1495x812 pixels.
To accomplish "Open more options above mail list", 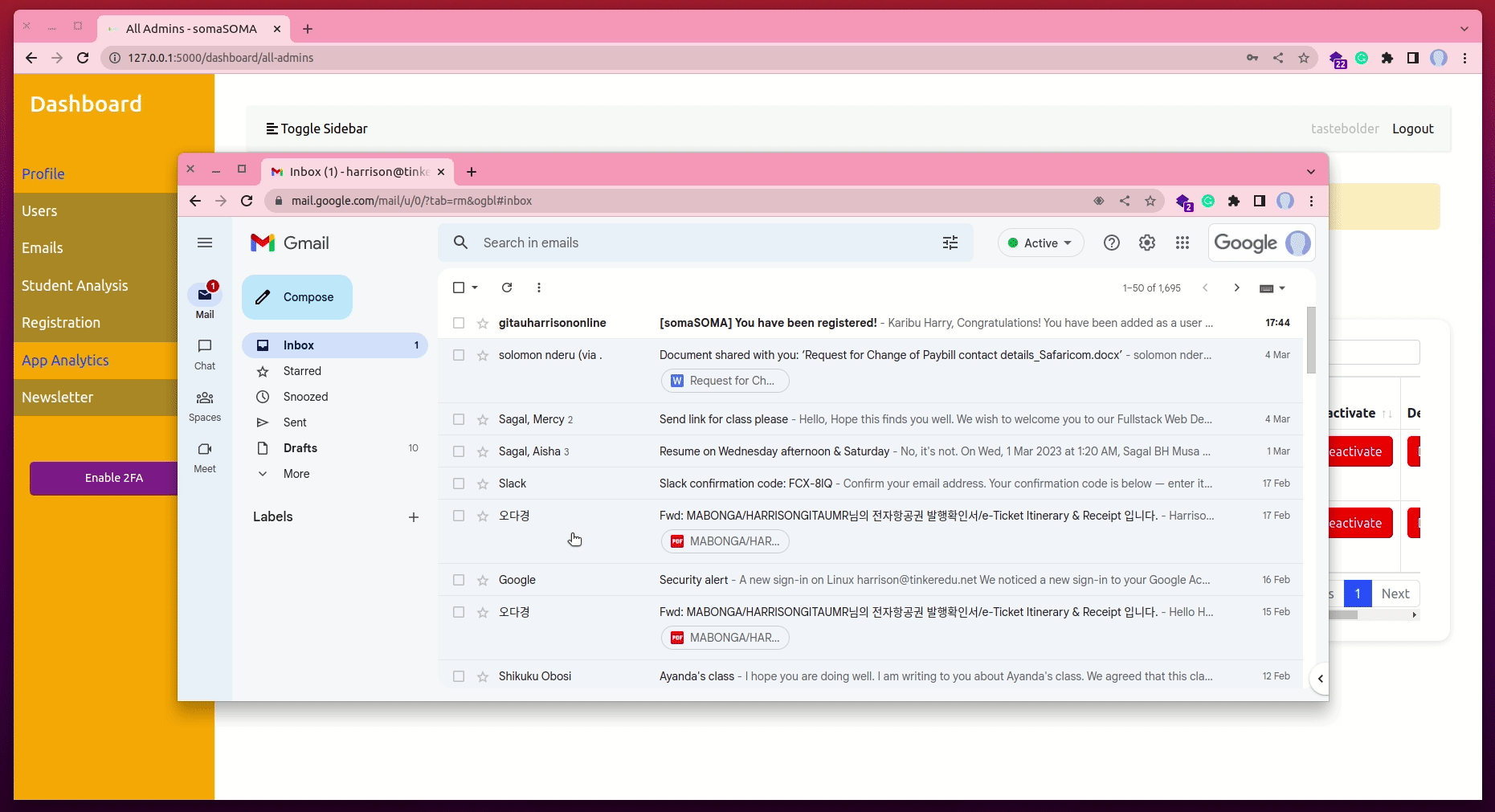I will [x=539, y=288].
